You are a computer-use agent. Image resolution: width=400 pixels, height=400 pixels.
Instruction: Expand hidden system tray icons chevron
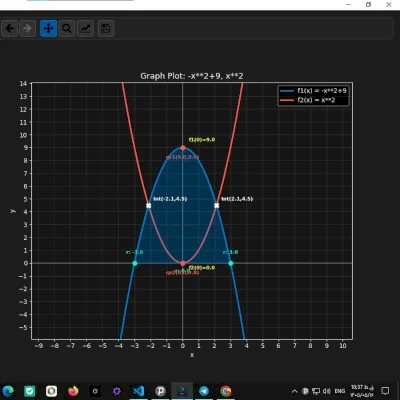[x=295, y=391]
